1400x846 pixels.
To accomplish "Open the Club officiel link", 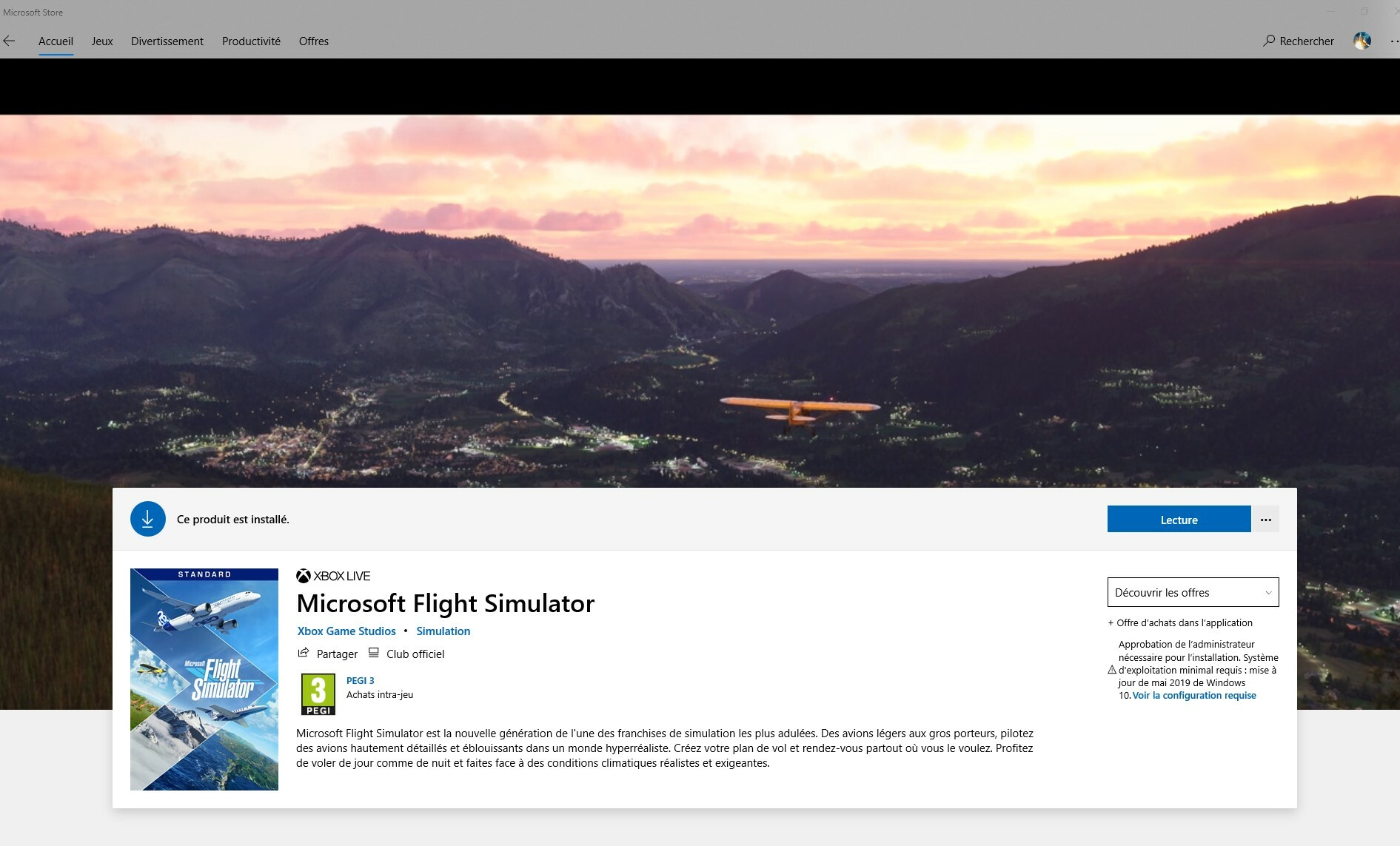I will [x=406, y=654].
